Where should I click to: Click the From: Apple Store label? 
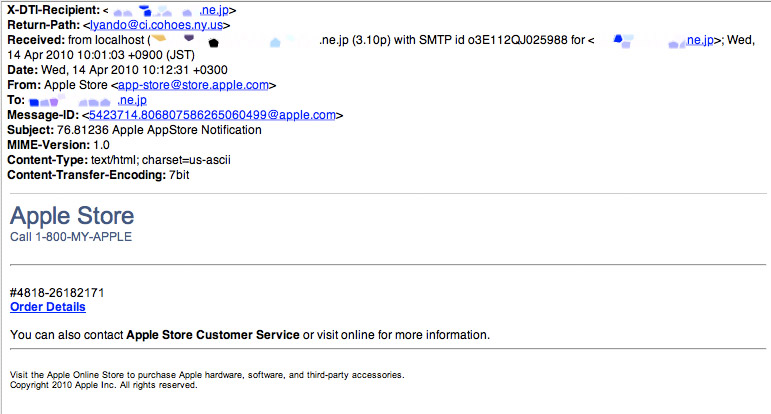[x=57, y=85]
